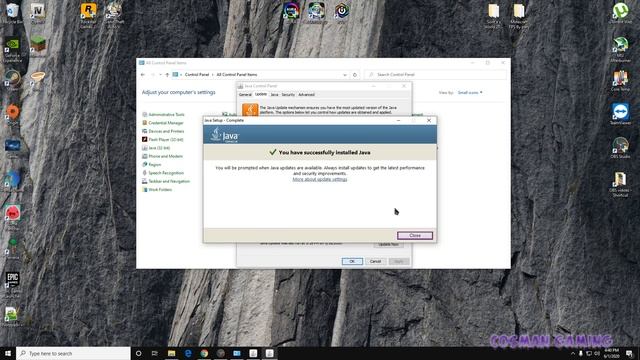Screen dimensions: 640x360
Task: Click the Search Control Panel field
Action: tap(435, 75)
